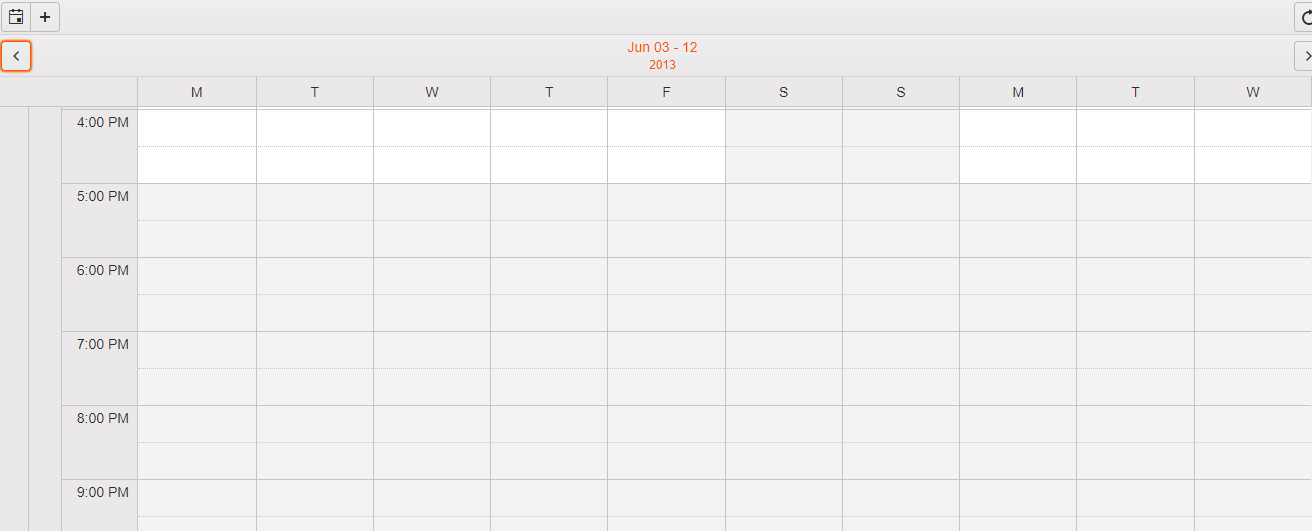Click the 9:00 PM time label
The height and width of the screenshot is (531, 1312).
pyautogui.click(x=103, y=492)
